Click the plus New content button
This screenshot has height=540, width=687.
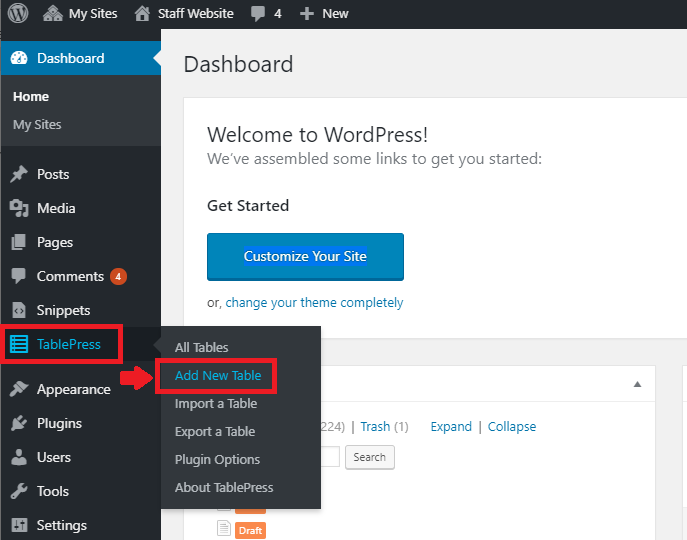click(x=324, y=14)
